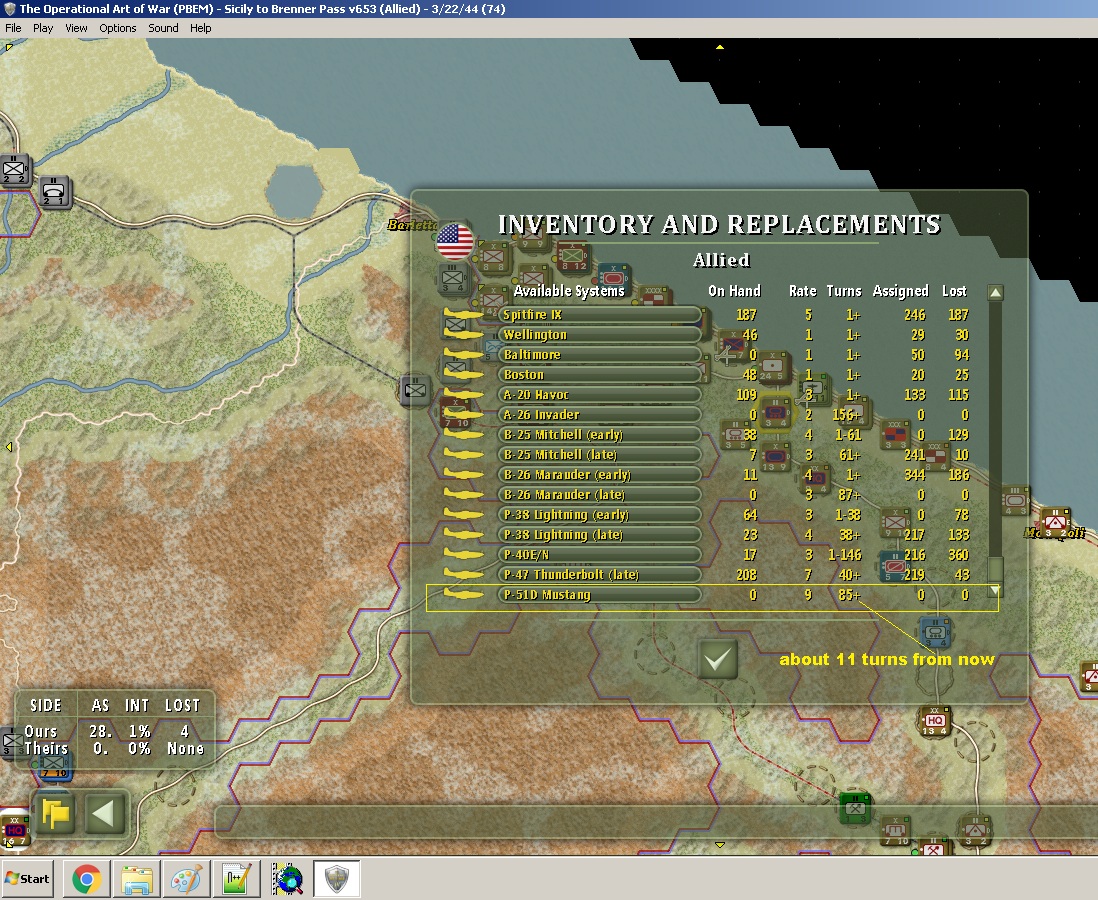Select the infantry unit counter labeled 2 2

[14, 171]
